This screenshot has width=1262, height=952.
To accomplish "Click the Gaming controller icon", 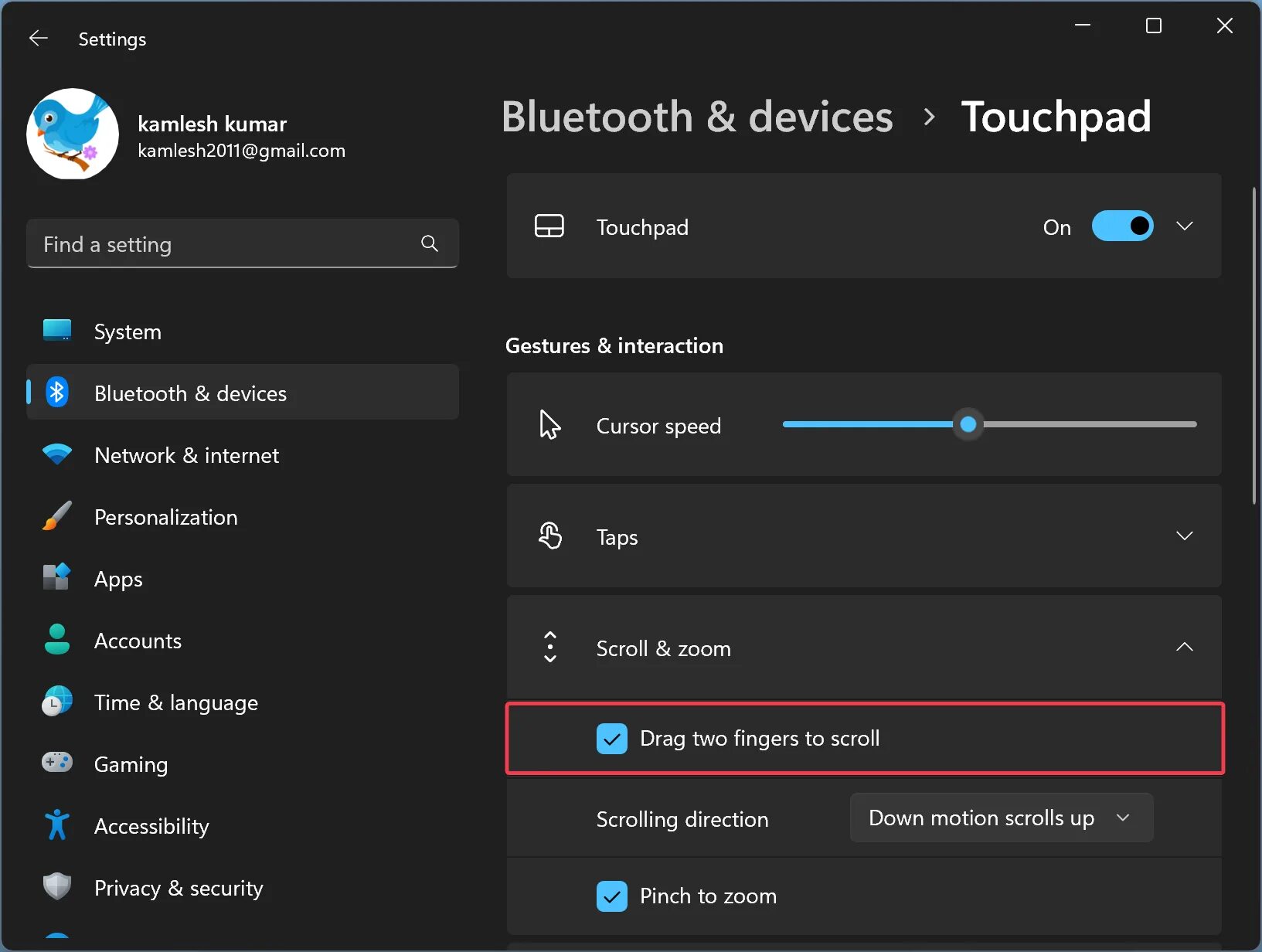I will (x=57, y=763).
